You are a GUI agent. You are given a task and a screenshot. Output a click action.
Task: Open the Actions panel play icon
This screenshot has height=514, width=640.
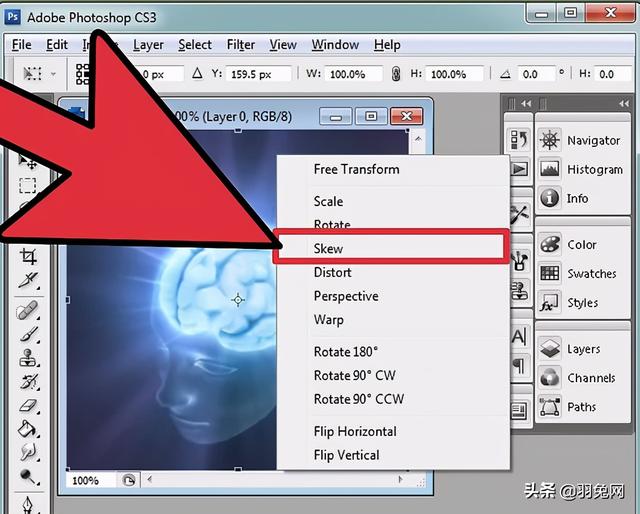click(519, 169)
